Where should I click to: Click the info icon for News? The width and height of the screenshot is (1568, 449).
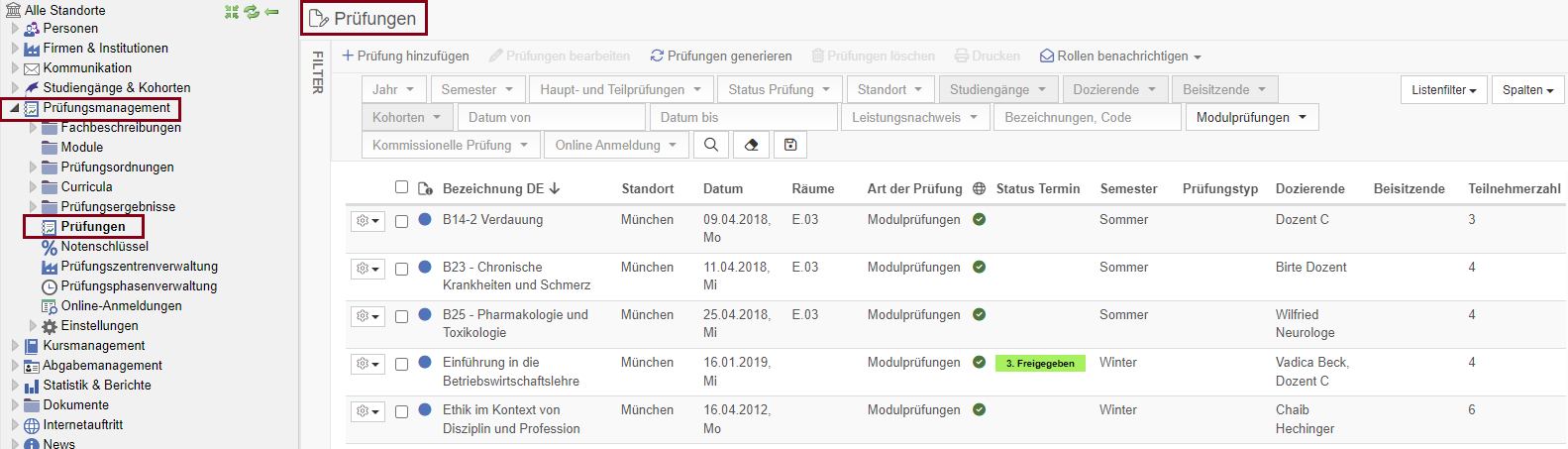click(x=32, y=444)
